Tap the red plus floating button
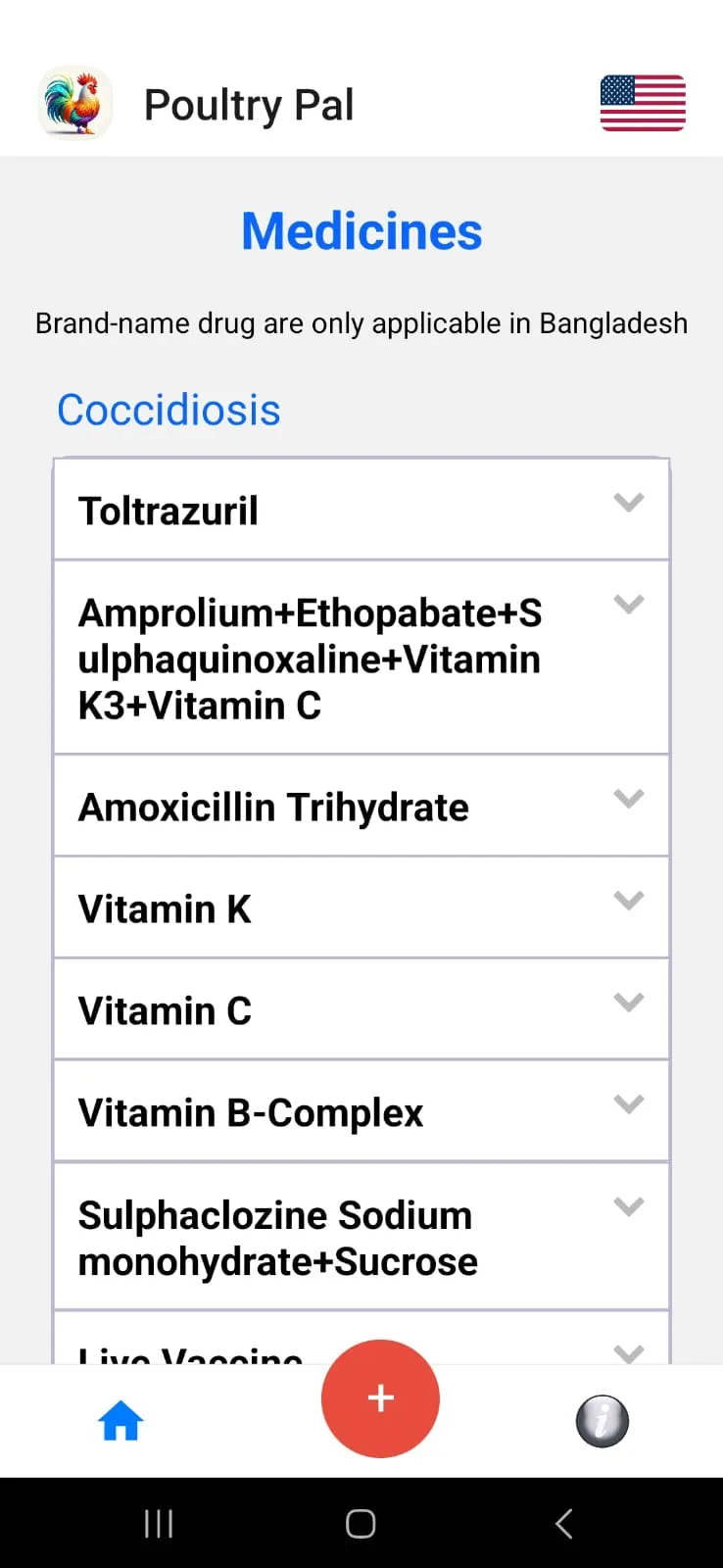 (380, 1397)
